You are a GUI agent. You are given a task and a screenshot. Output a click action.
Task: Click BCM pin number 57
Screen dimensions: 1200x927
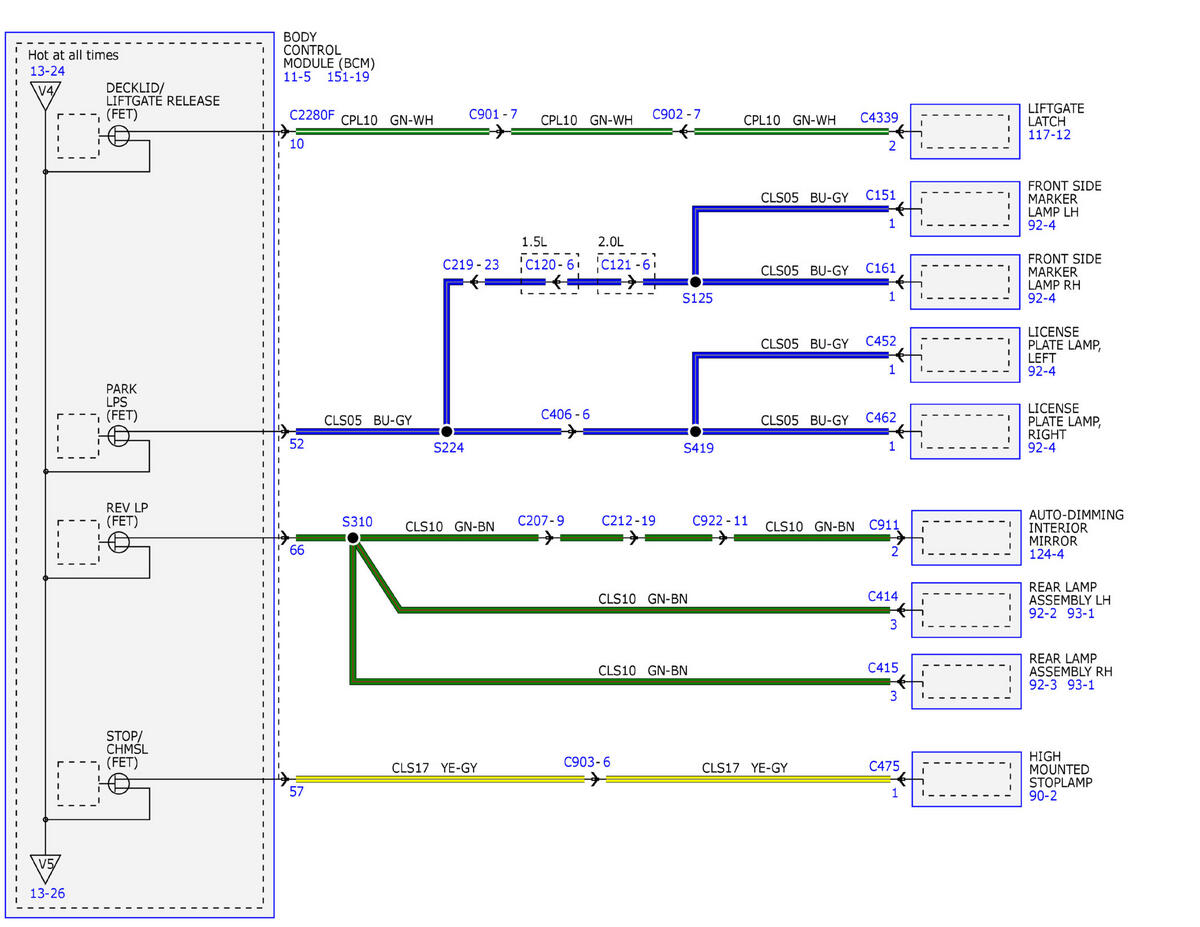[297, 792]
